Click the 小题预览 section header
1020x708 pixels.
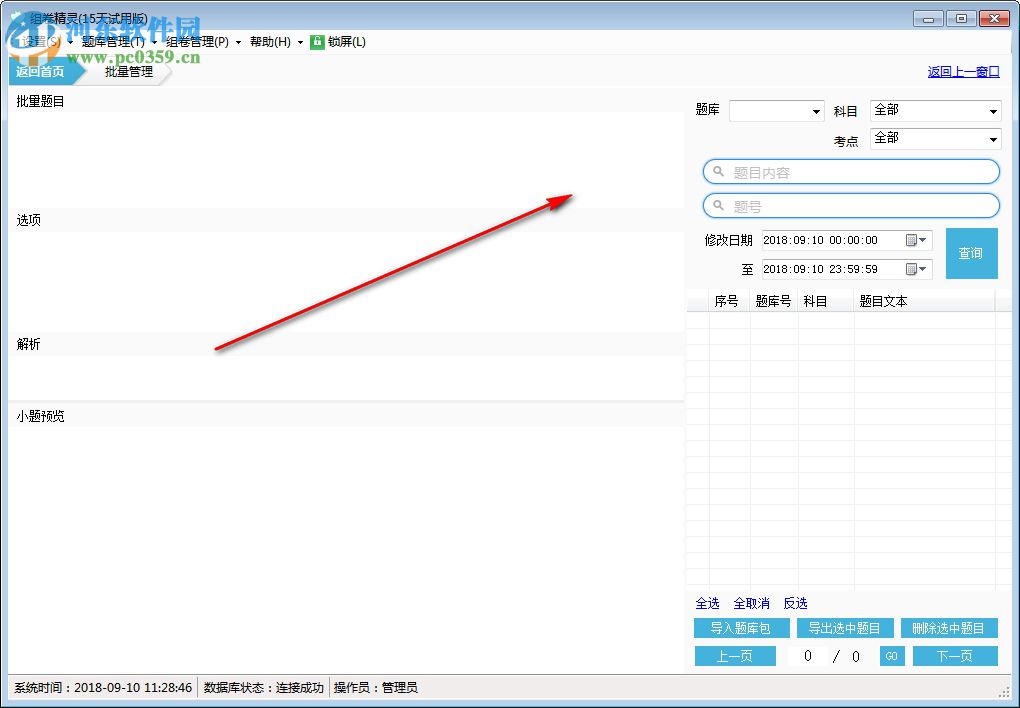tap(40, 416)
